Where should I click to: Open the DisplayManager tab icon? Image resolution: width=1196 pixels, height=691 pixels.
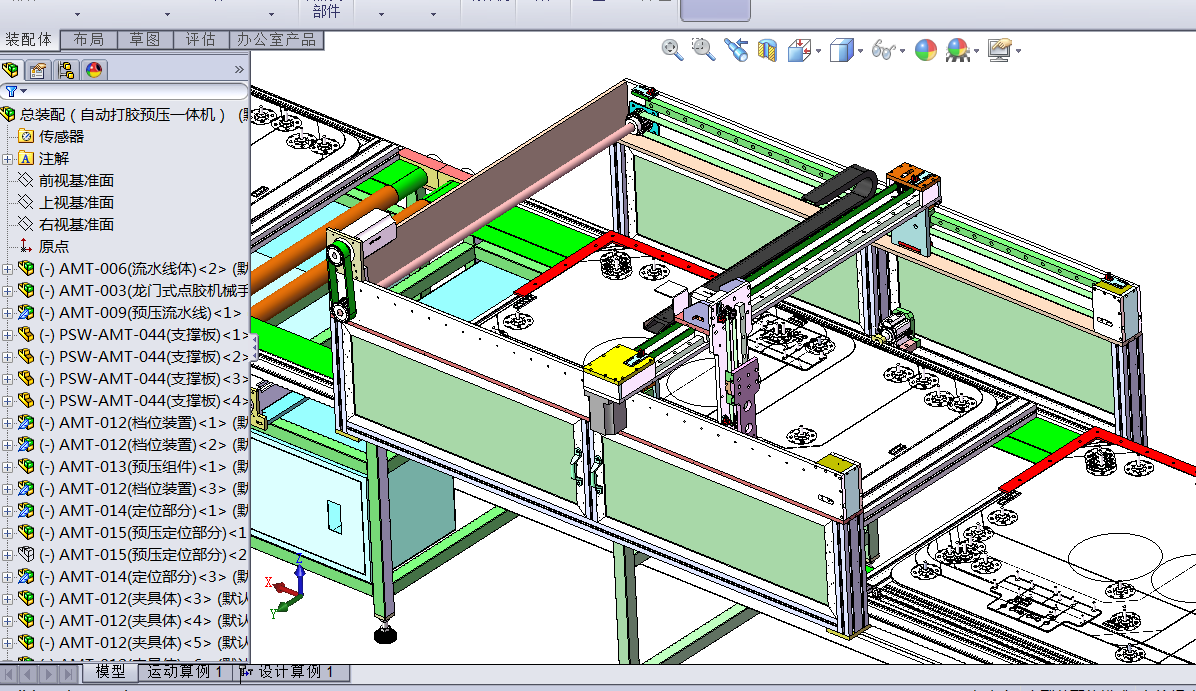pos(94,70)
